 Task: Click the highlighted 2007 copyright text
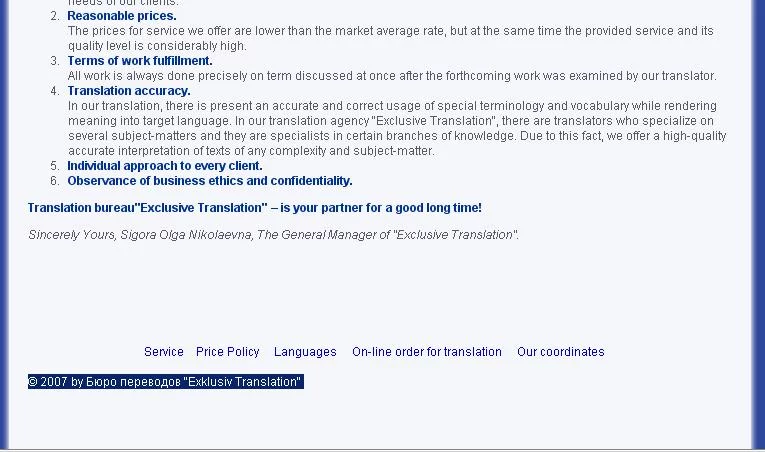[165, 382]
